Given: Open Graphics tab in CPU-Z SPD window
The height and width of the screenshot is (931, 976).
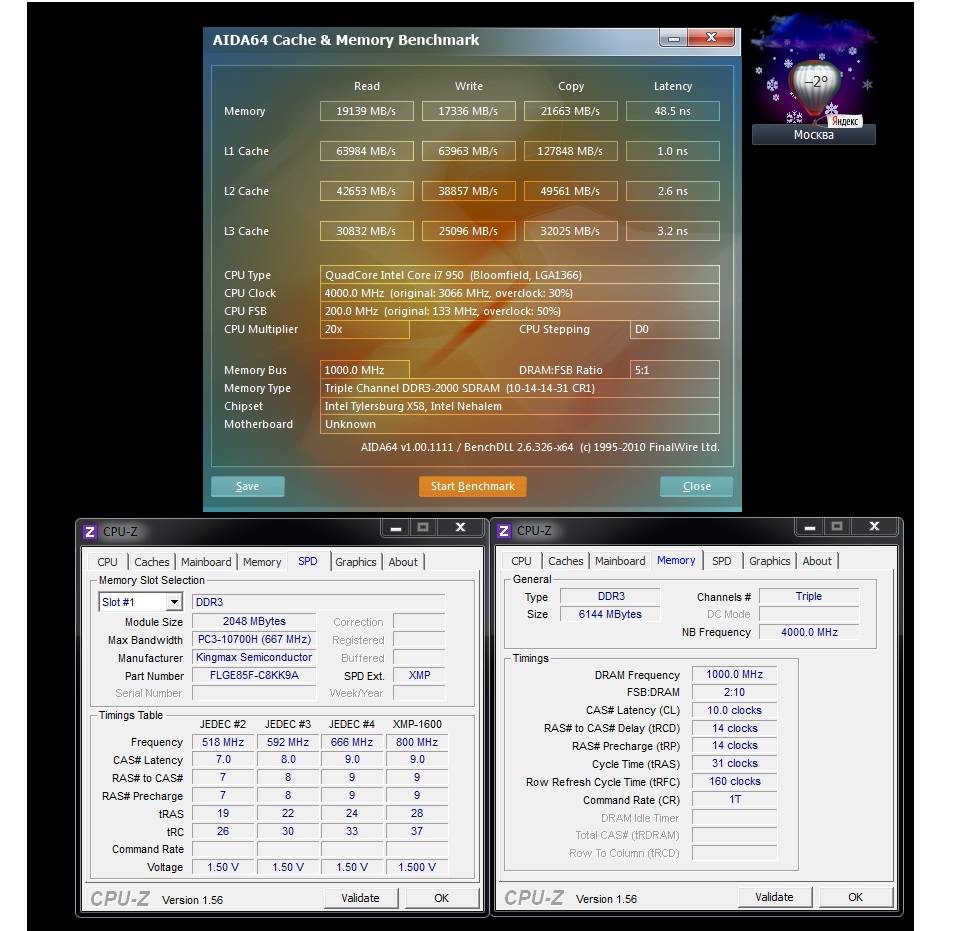Looking at the screenshot, I should click(x=355, y=562).
